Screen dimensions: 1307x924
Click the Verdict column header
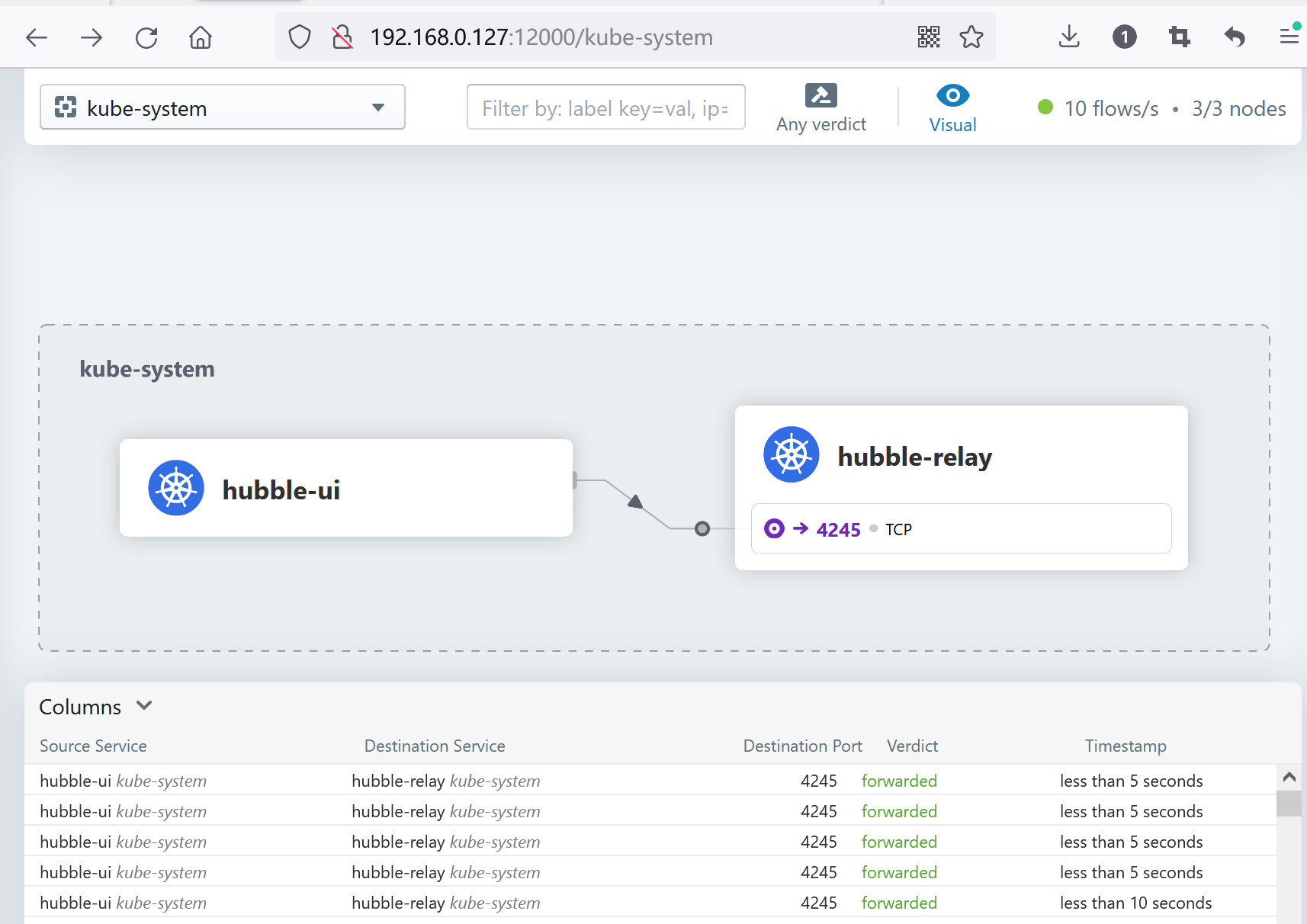[912, 746]
